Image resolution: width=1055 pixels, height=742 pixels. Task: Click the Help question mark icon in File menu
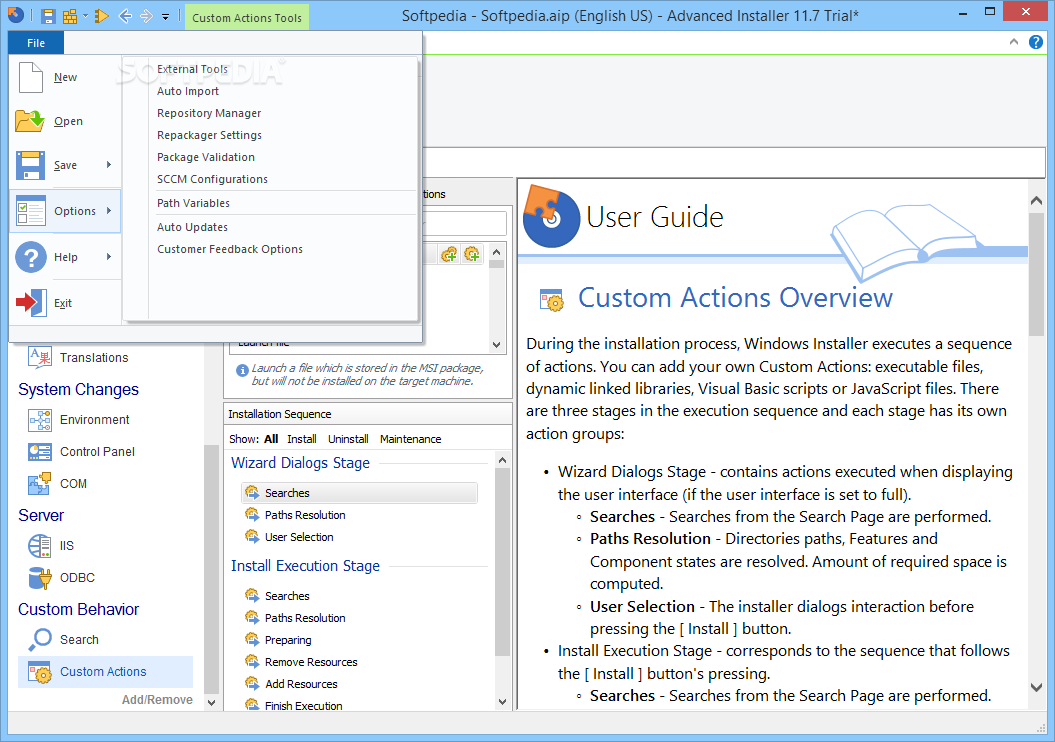[30, 257]
